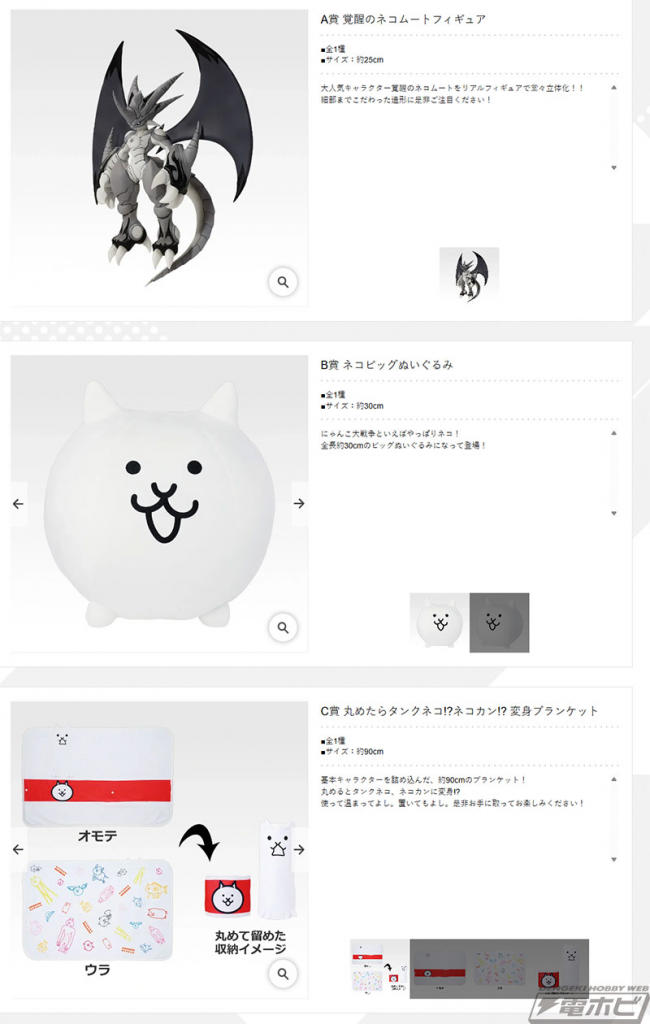The width and height of the screenshot is (650, 1024).
Task: Magnify the A賞 Nekomuto figure image
Action: [283, 282]
